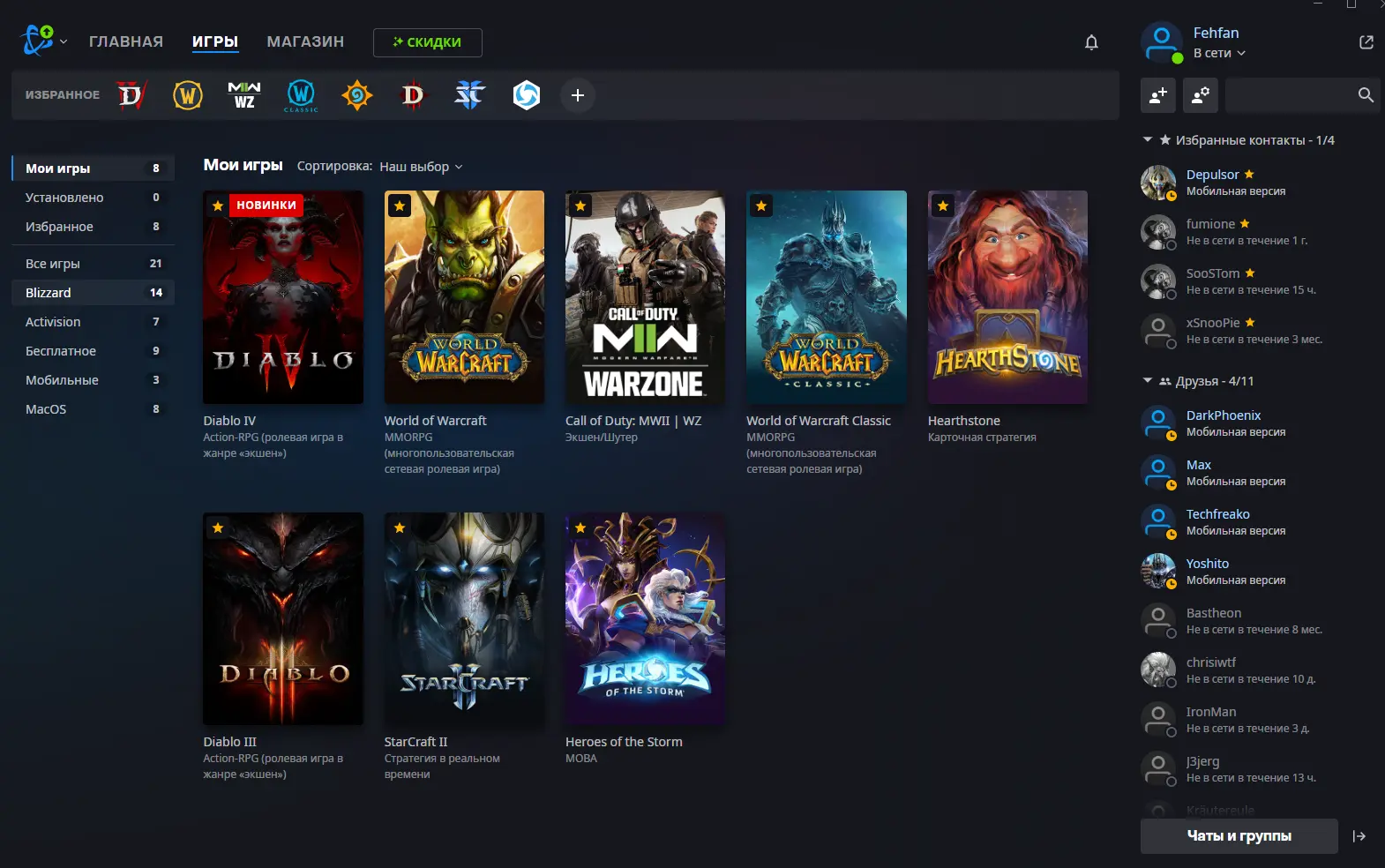Open Techfreako friend entry

point(1258,521)
